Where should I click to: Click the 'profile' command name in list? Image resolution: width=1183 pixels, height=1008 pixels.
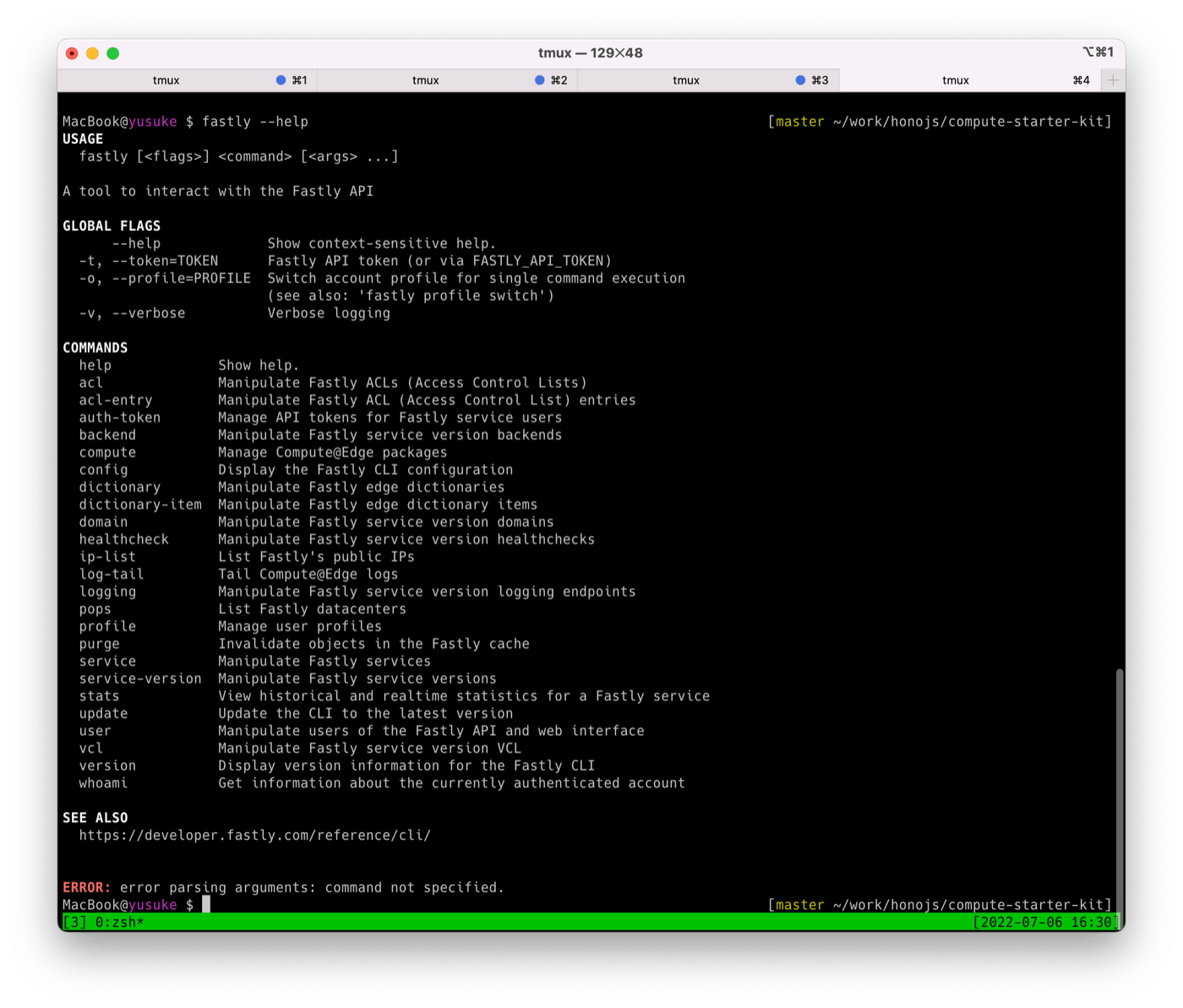(107, 627)
